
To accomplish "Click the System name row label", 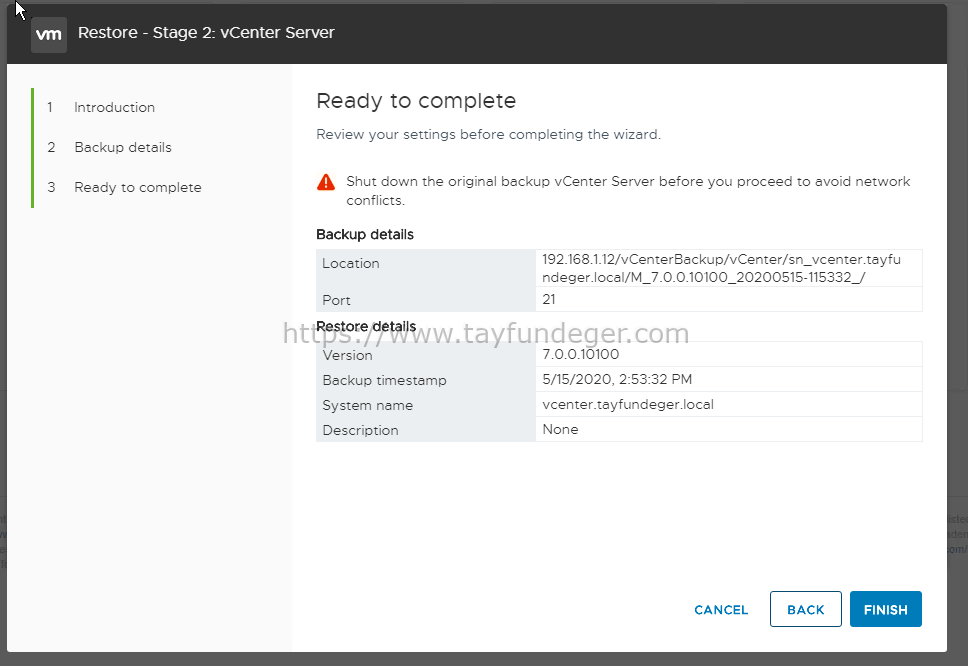I will coord(367,406).
